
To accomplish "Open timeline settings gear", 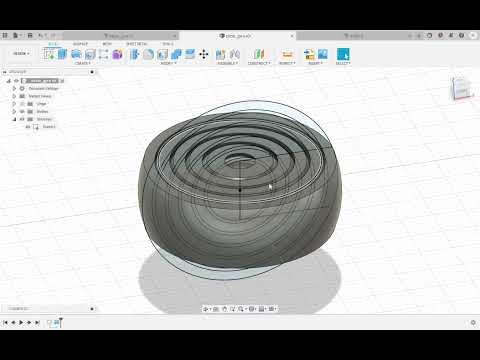I will pos(473,322).
